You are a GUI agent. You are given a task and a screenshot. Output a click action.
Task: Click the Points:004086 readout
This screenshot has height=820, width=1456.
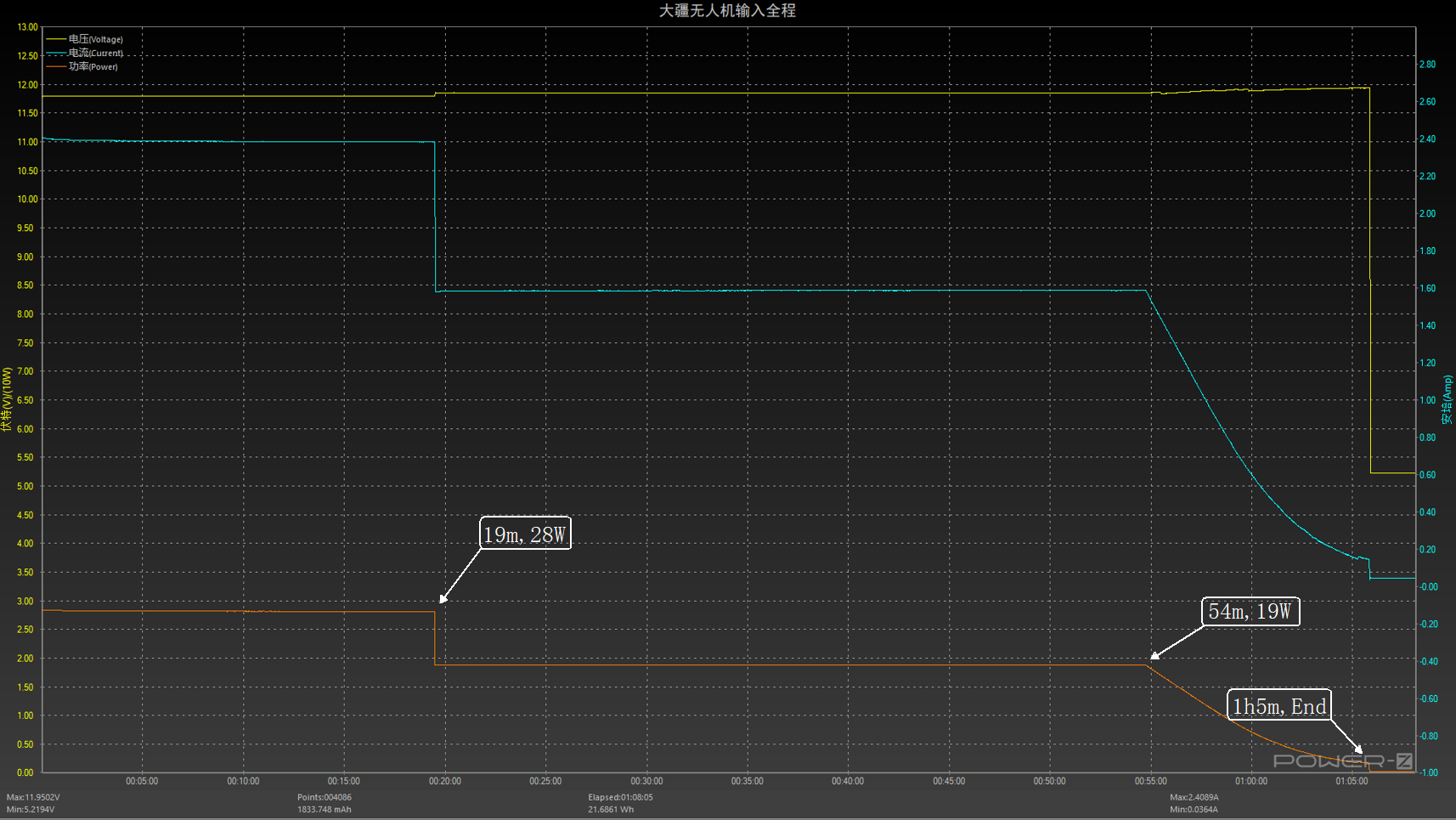(x=324, y=797)
